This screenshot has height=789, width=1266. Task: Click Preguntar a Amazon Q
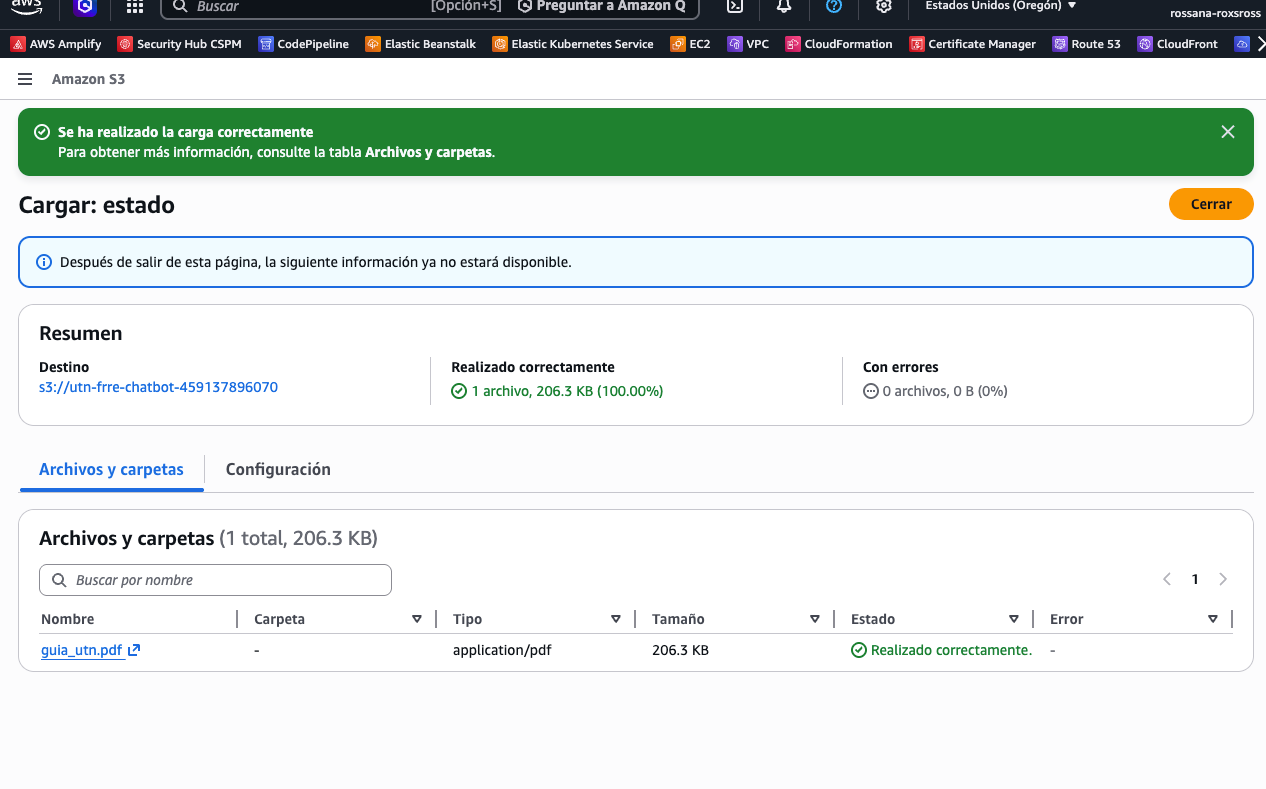click(x=602, y=6)
